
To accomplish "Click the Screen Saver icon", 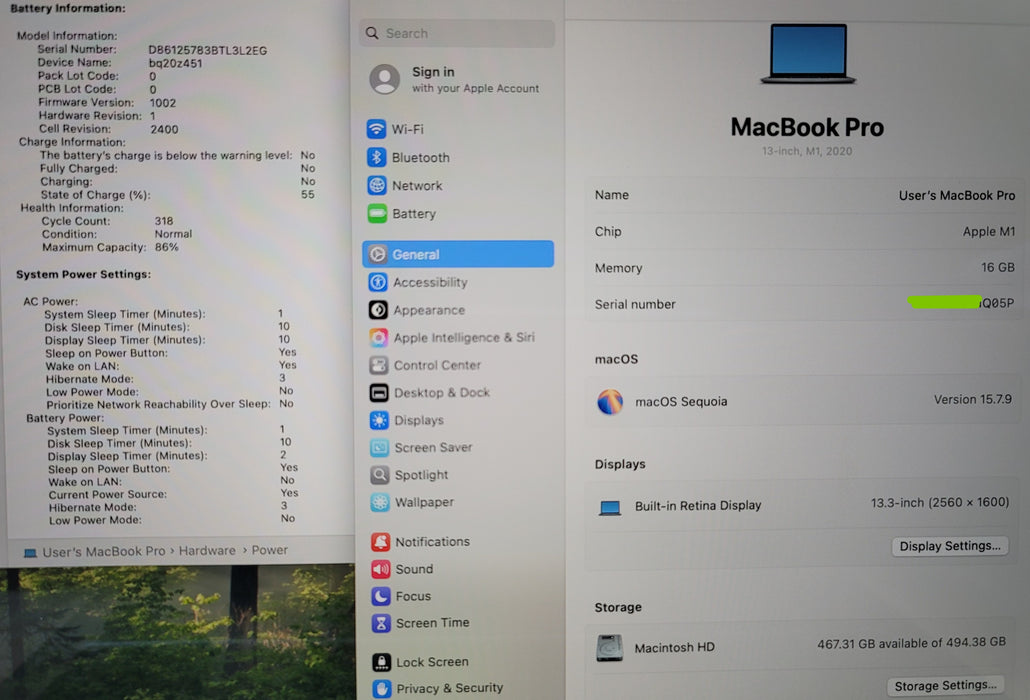I will [x=380, y=448].
